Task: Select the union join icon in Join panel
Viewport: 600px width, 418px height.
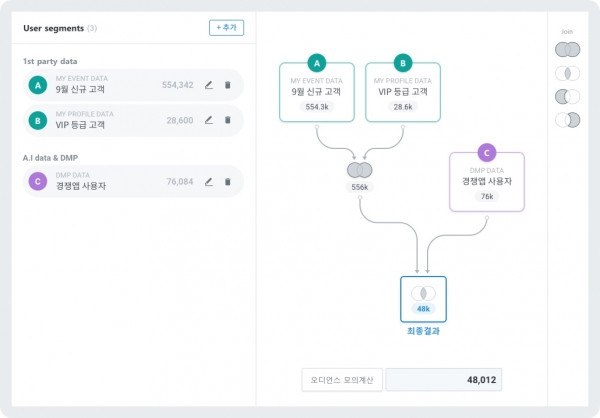Action: click(567, 49)
